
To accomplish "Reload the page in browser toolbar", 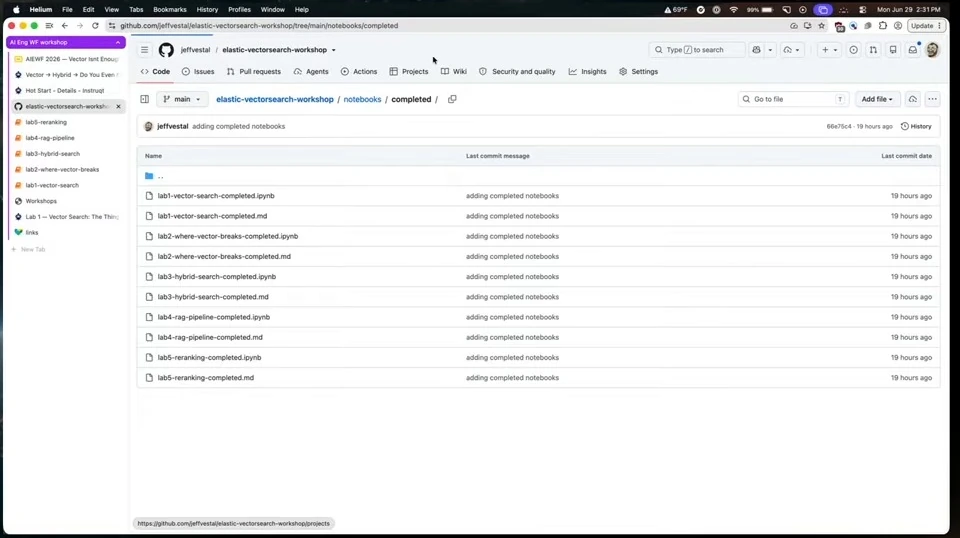I will (95, 26).
